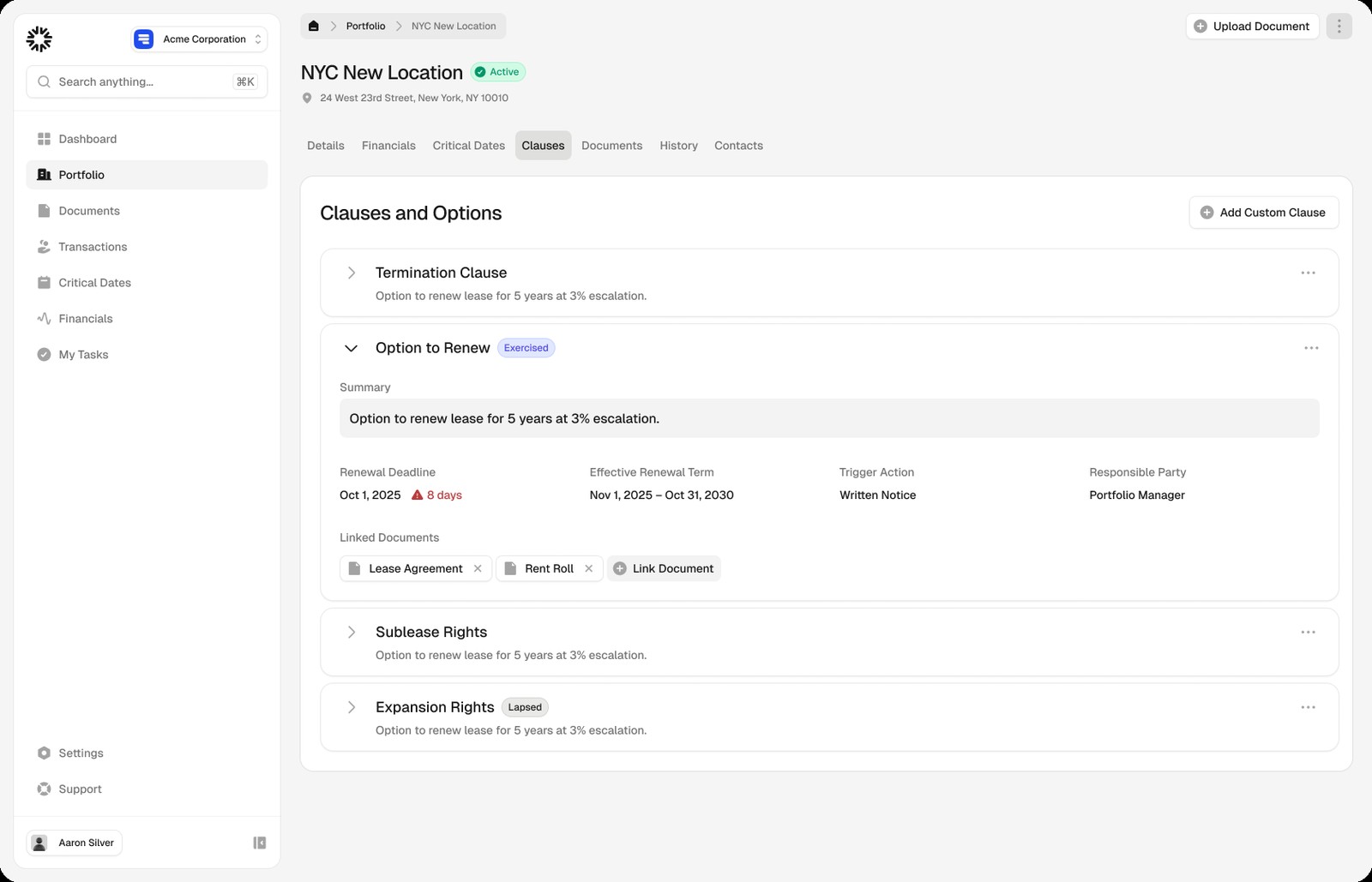Click the Lapsed status badge

[x=525, y=708]
